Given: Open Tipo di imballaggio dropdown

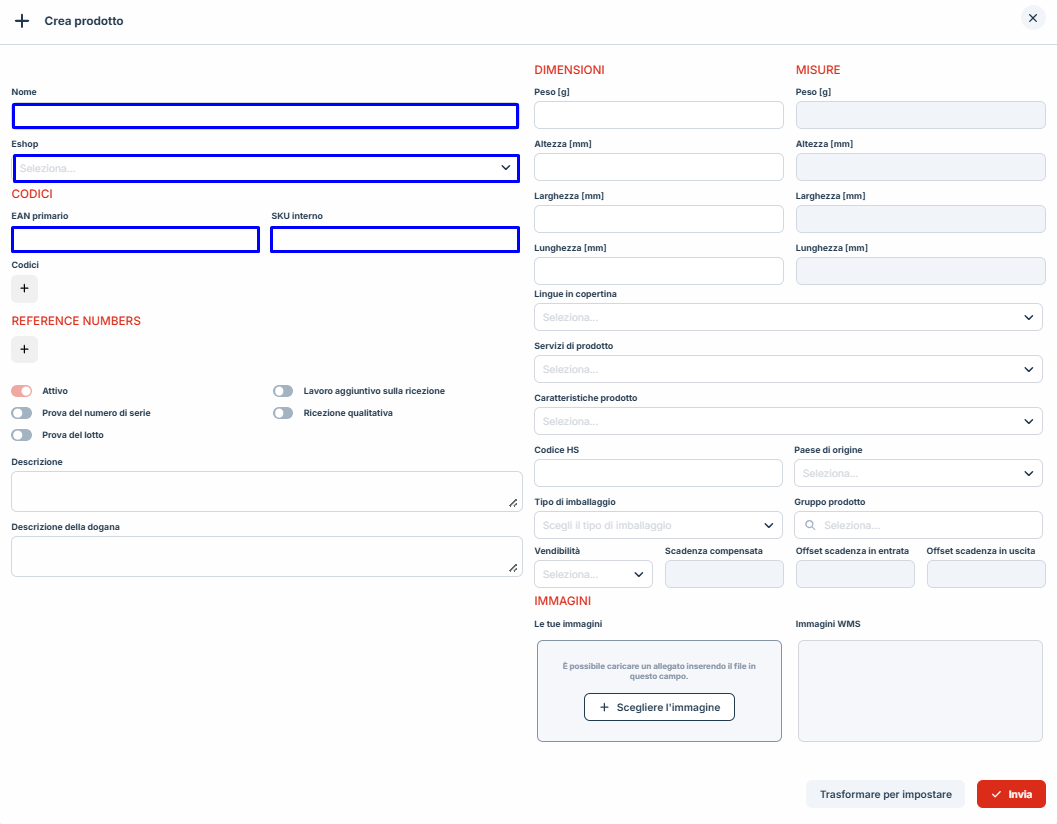Looking at the screenshot, I should pos(658,525).
